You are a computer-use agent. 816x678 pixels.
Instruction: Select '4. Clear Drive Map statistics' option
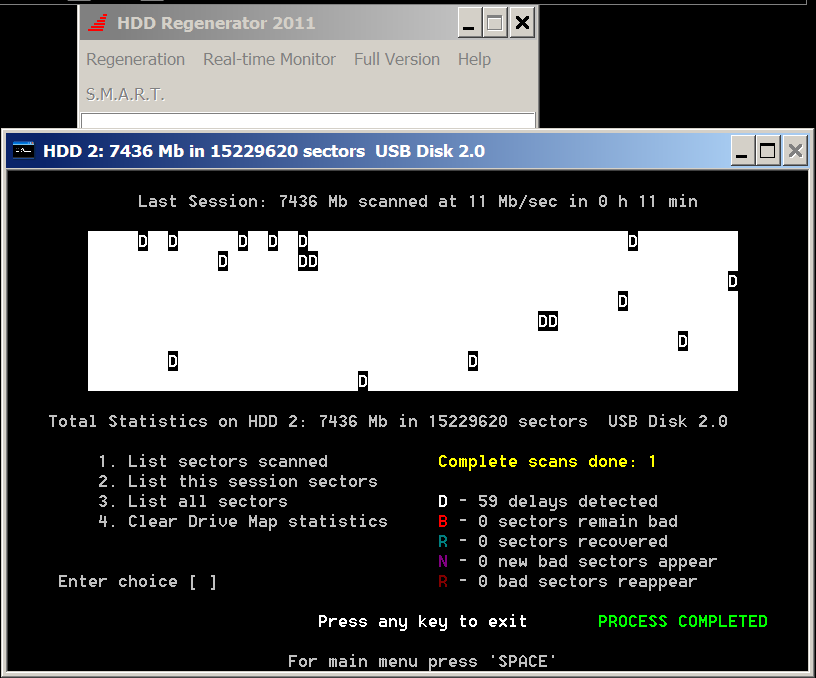click(x=243, y=521)
